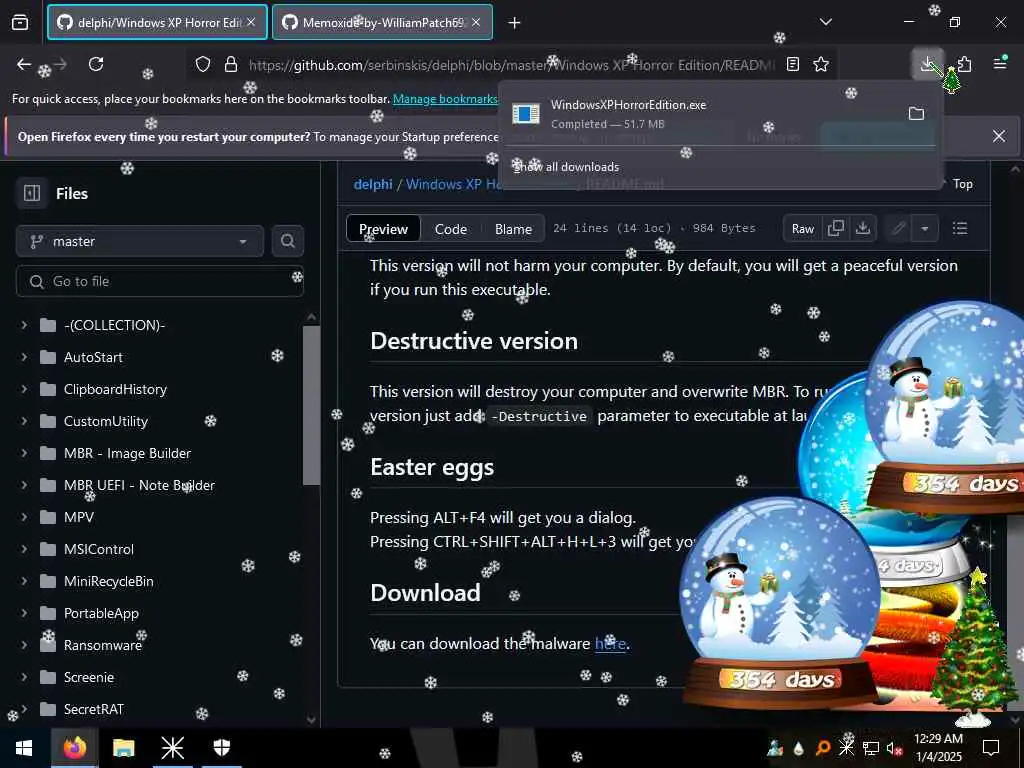
Task: Expand the ClipboardHistory folder chevron
Action: (24, 389)
